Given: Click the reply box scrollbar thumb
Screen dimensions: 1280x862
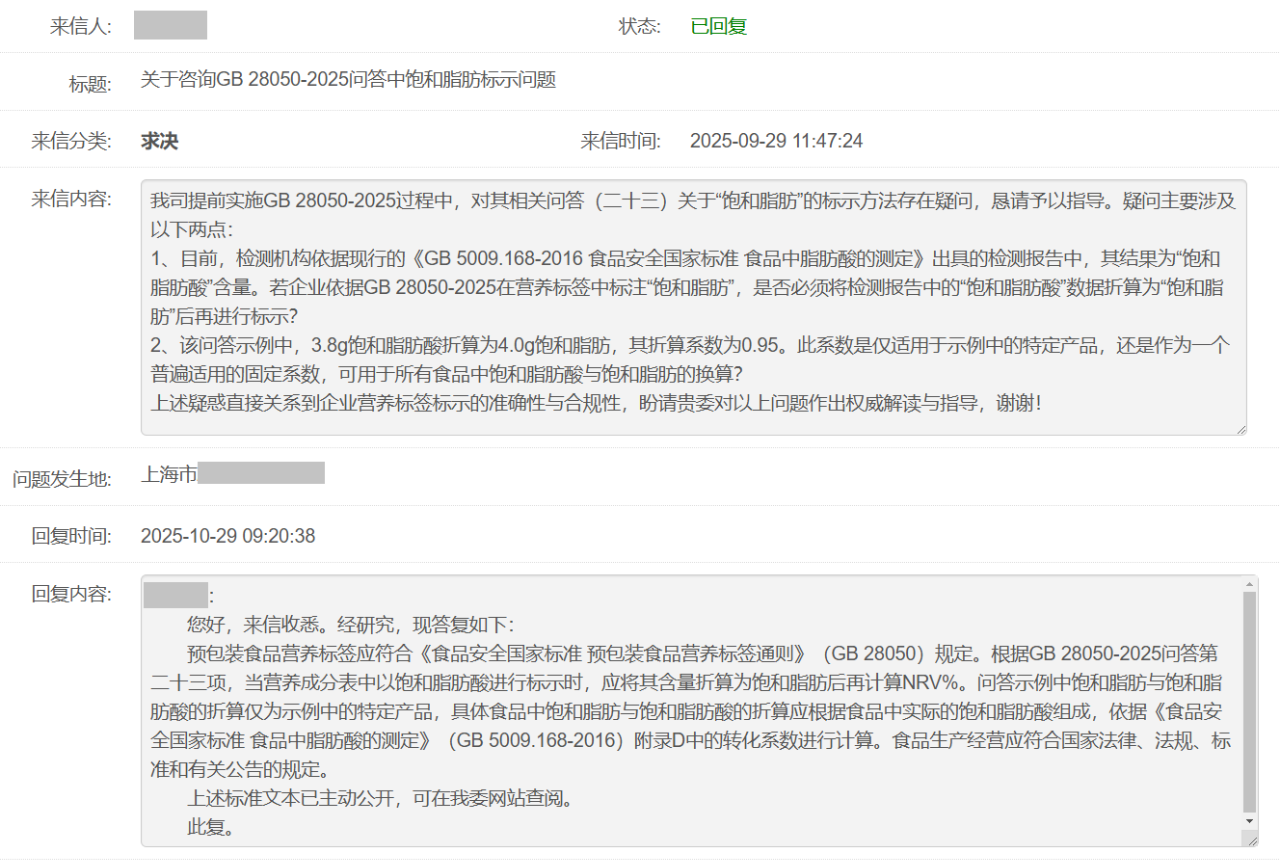Looking at the screenshot, I should coord(1249,700).
